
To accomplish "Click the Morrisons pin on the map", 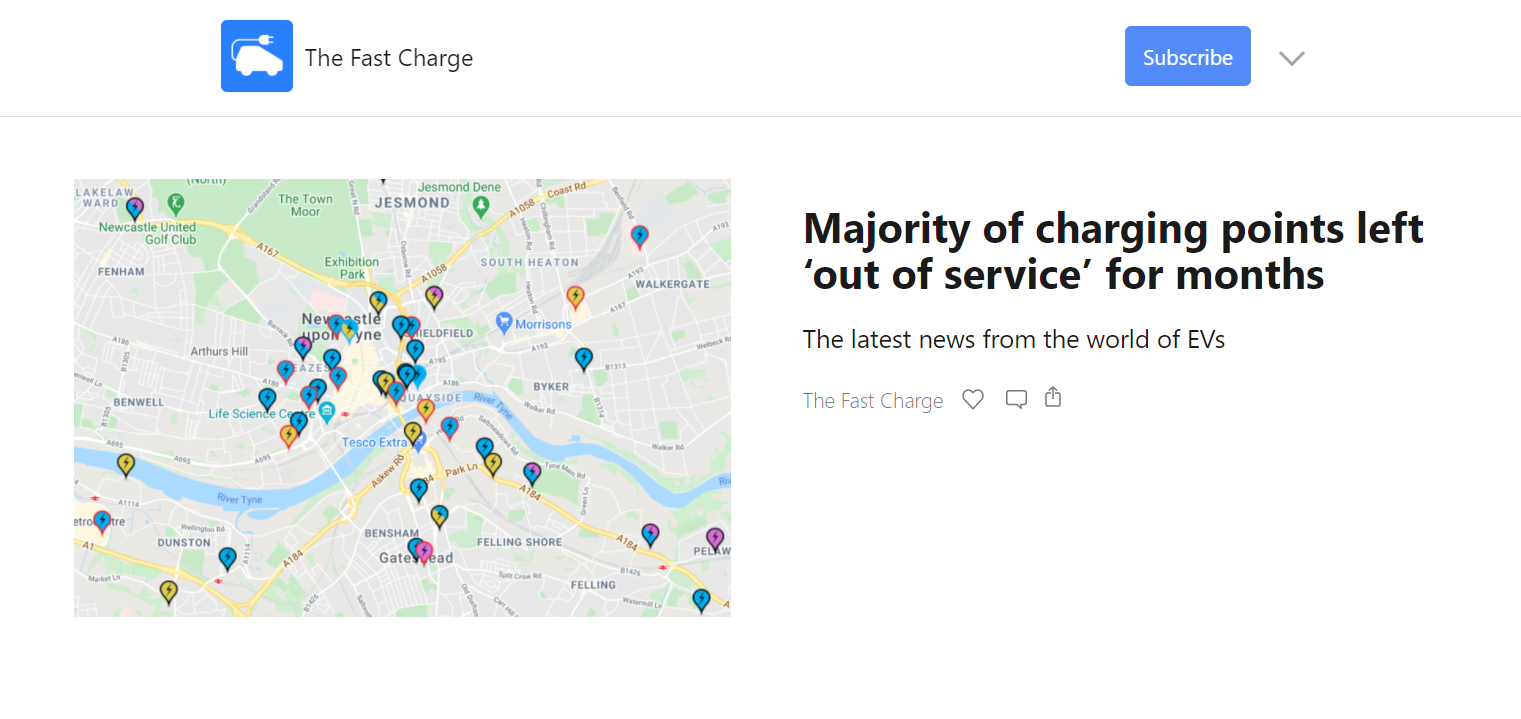I will (502, 323).
